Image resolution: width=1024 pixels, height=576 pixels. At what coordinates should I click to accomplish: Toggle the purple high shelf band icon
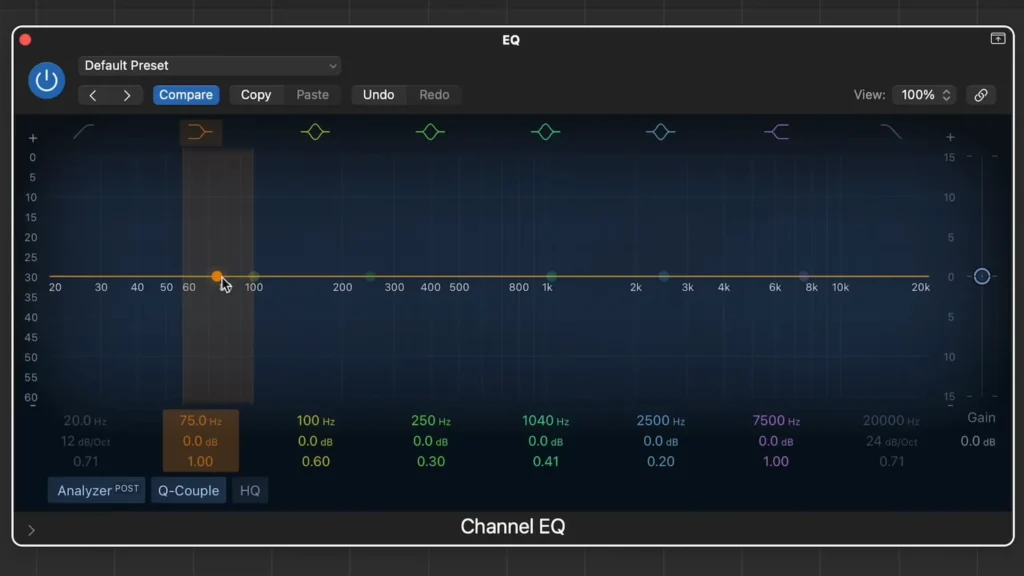(x=776, y=132)
